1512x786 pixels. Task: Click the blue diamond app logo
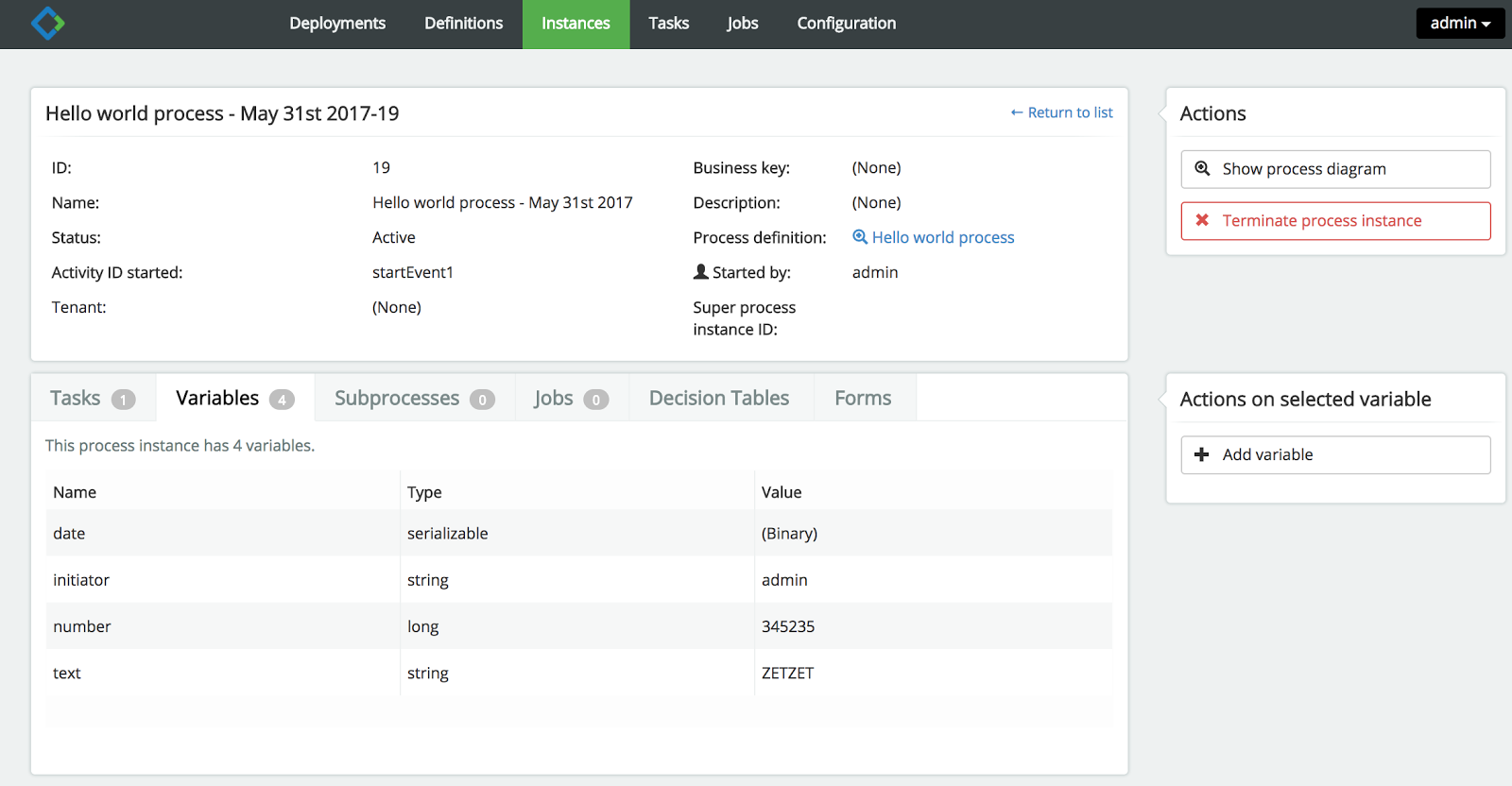point(47,23)
